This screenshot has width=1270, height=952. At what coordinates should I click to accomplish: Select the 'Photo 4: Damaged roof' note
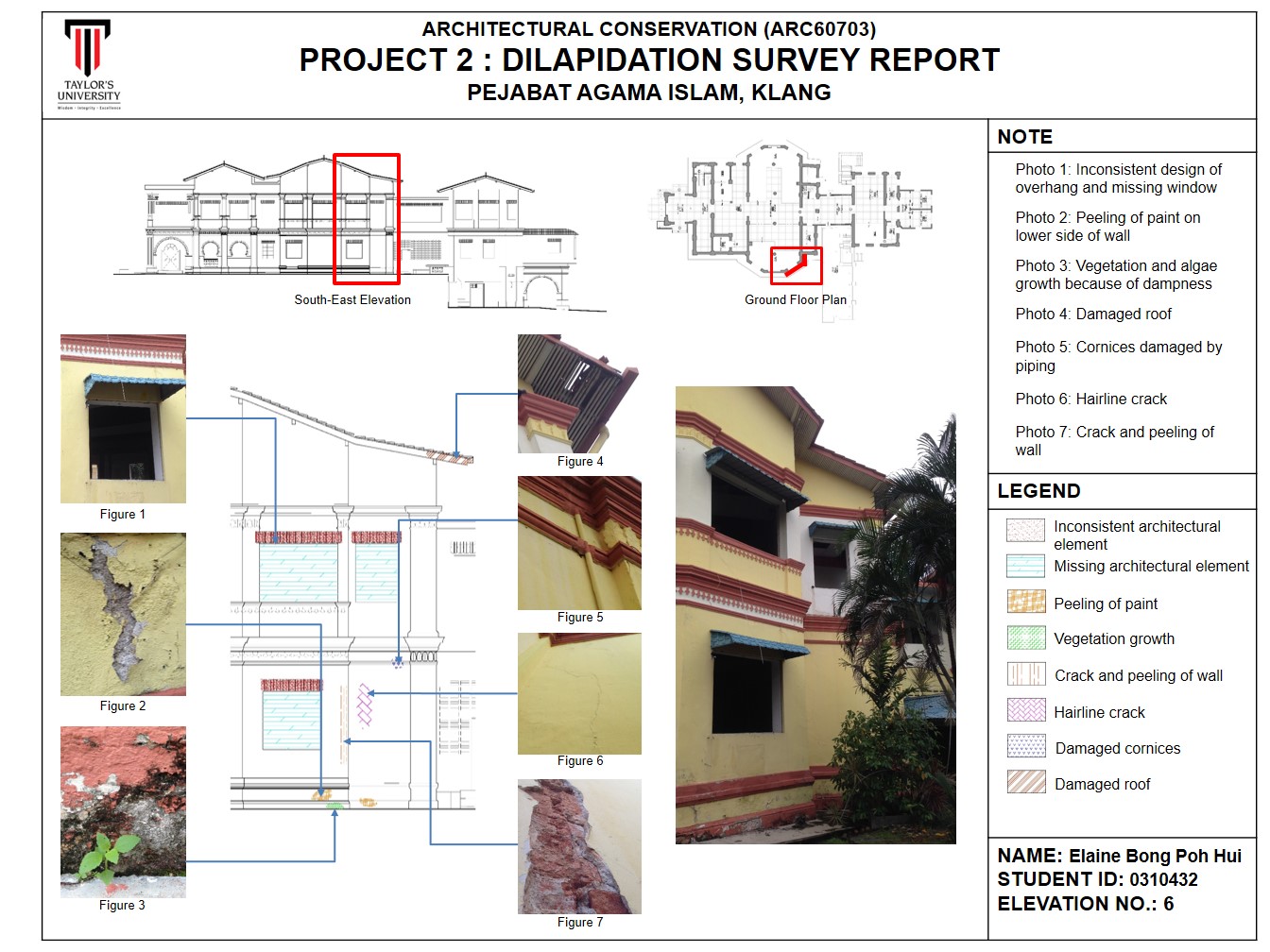pyautogui.click(x=1093, y=314)
